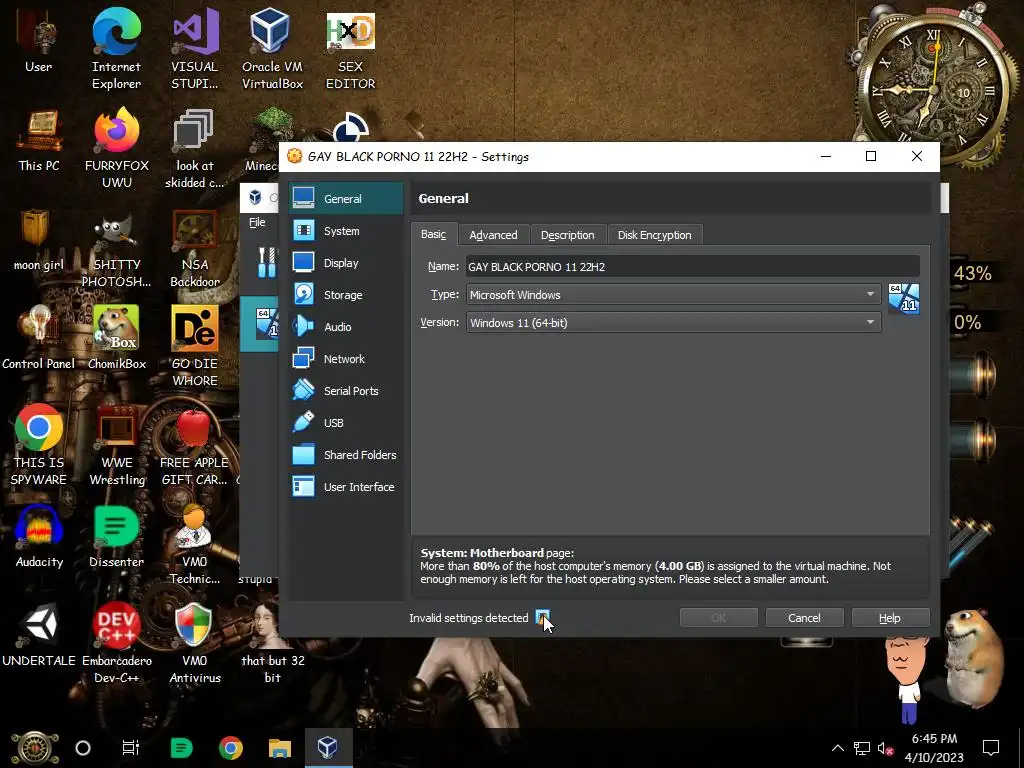This screenshot has width=1024, height=768.
Task: Click the Windows 11 OS type icon
Action: (x=904, y=298)
